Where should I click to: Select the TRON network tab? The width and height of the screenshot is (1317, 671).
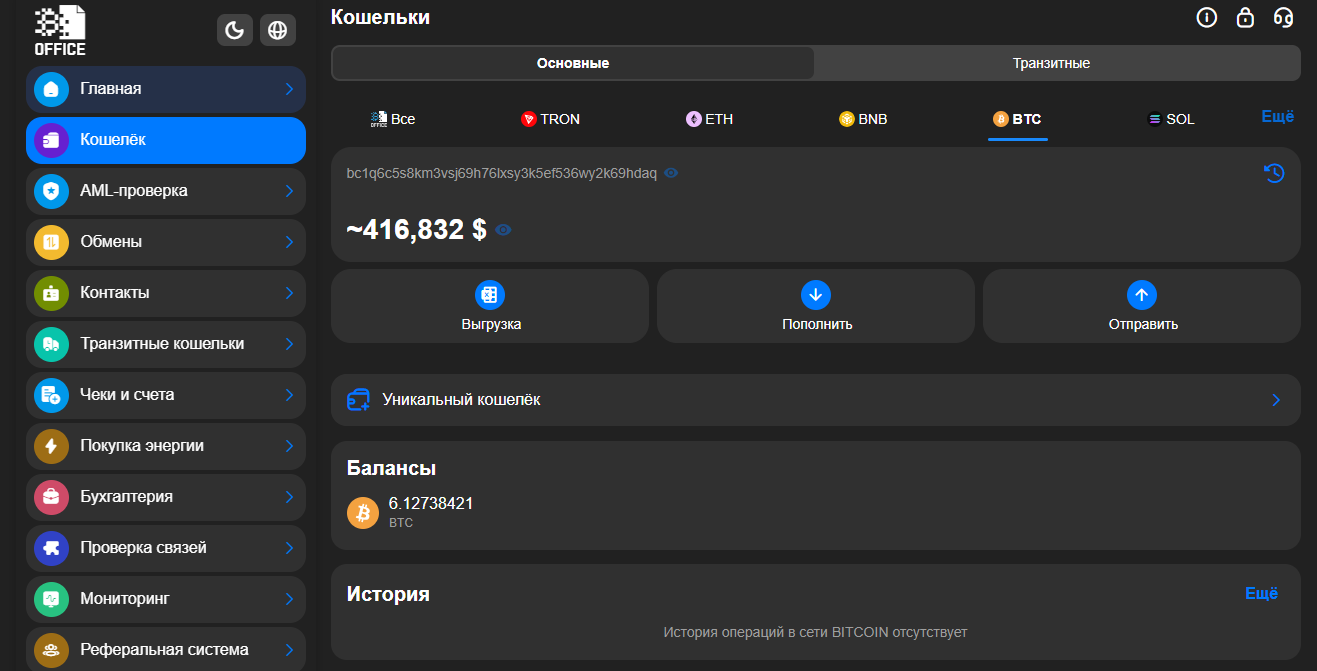pyautogui.click(x=550, y=119)
